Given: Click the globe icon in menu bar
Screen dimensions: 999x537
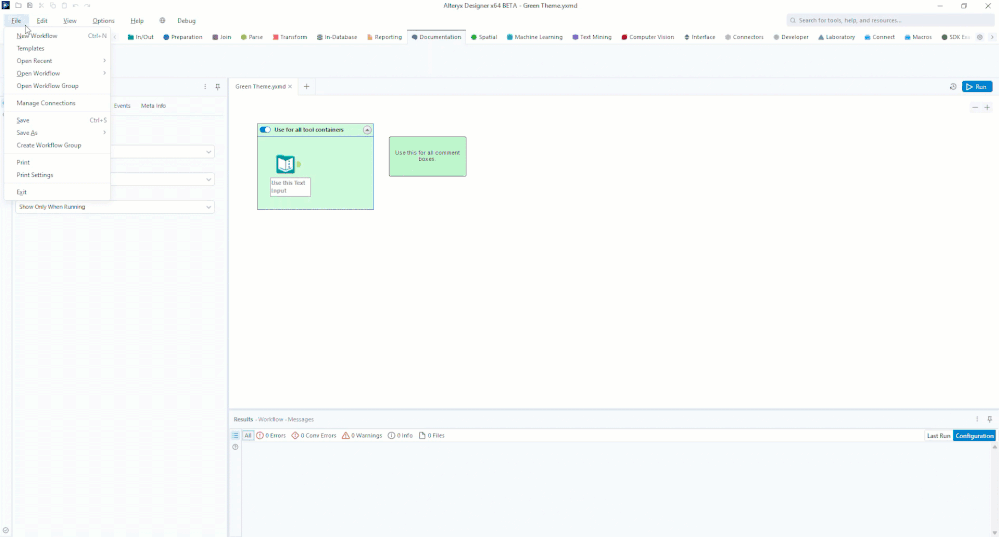Looking at the screenshot, I should [x=162, y=20].
